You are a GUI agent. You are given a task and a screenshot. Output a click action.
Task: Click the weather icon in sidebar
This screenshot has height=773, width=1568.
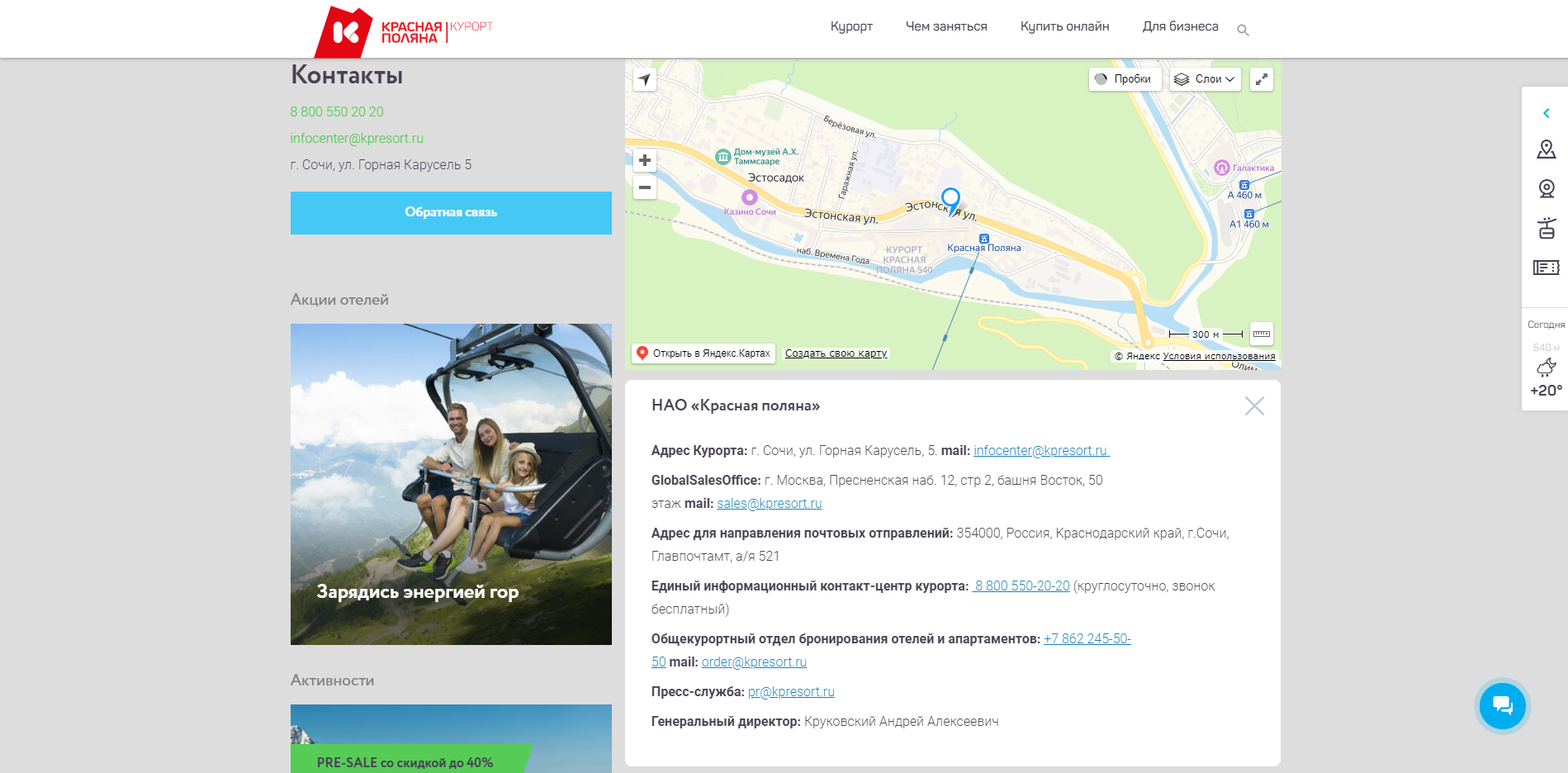(1547, 368)
